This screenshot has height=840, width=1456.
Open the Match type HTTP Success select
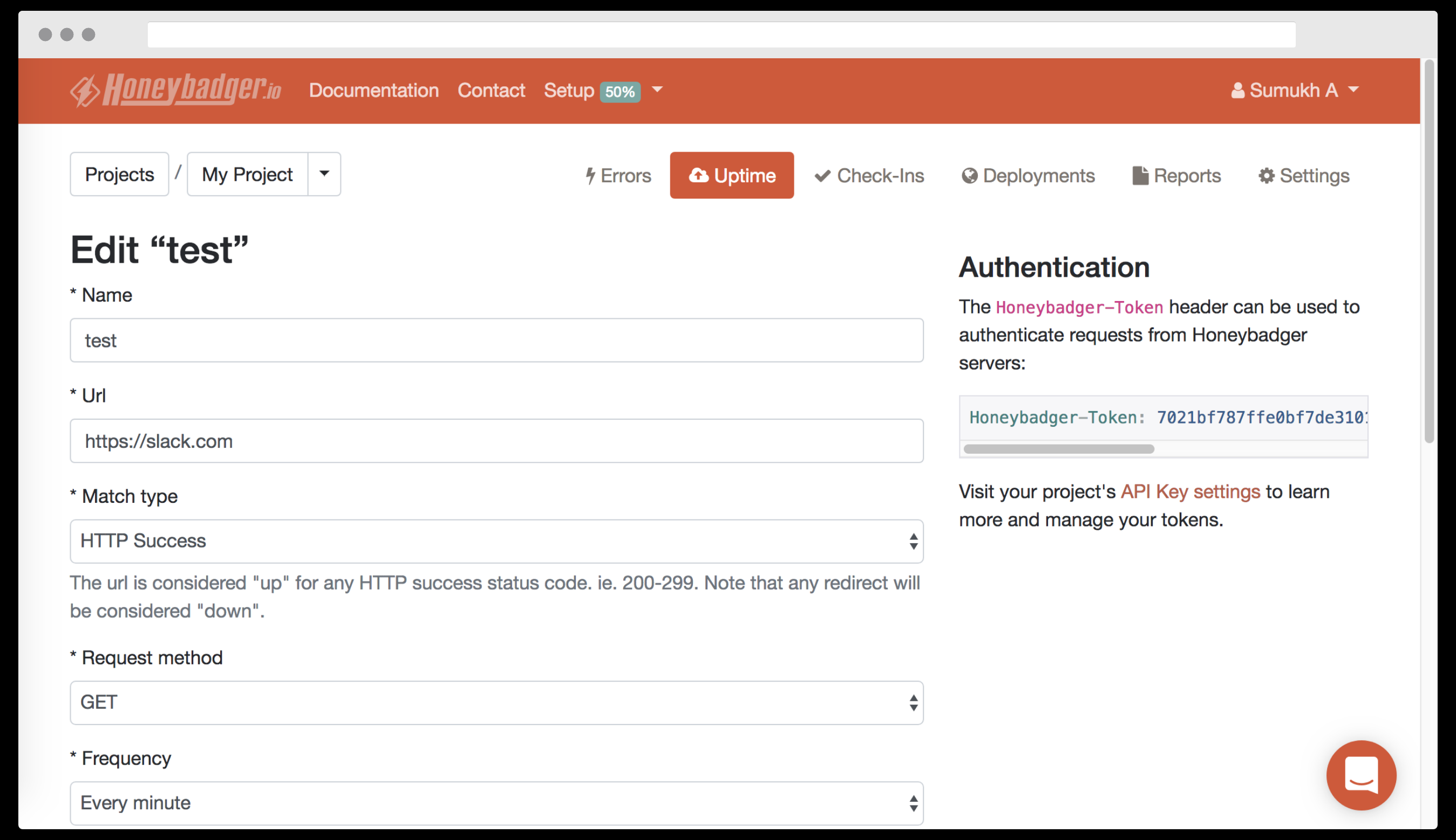coord(496,541)
